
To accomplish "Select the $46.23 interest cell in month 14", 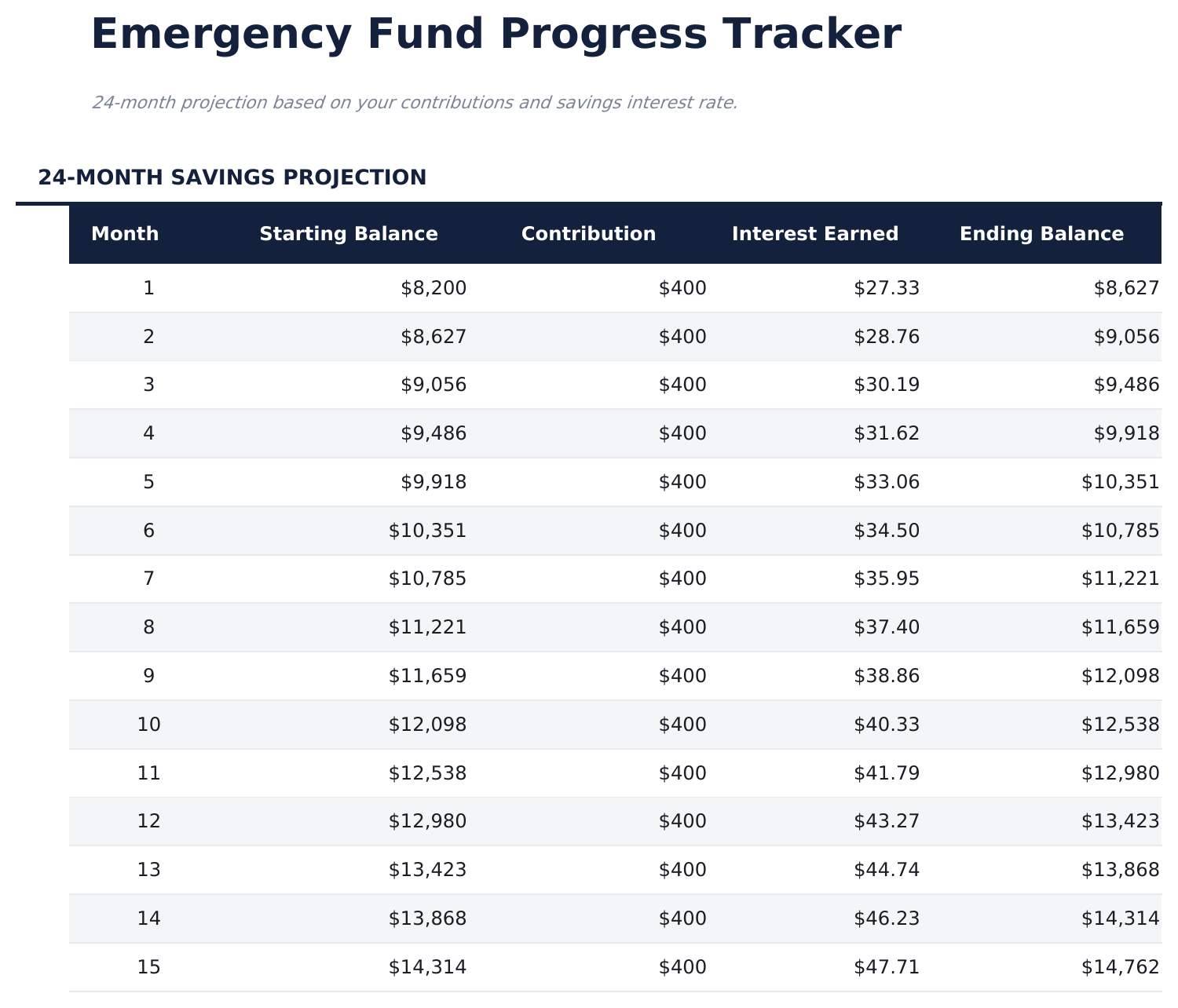I will [887, 919].
